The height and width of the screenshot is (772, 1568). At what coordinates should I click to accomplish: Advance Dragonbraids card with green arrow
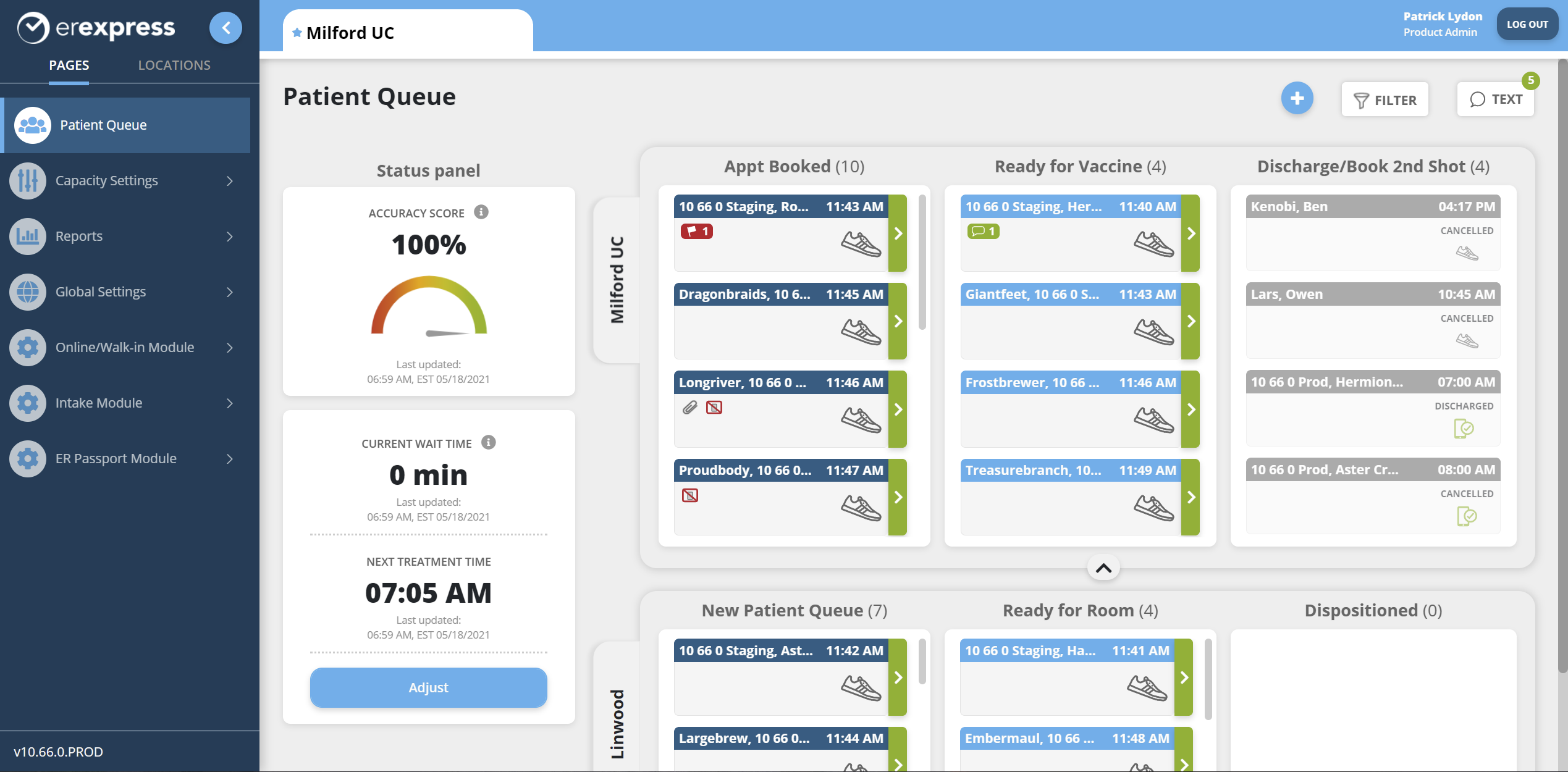pos(898,321)
